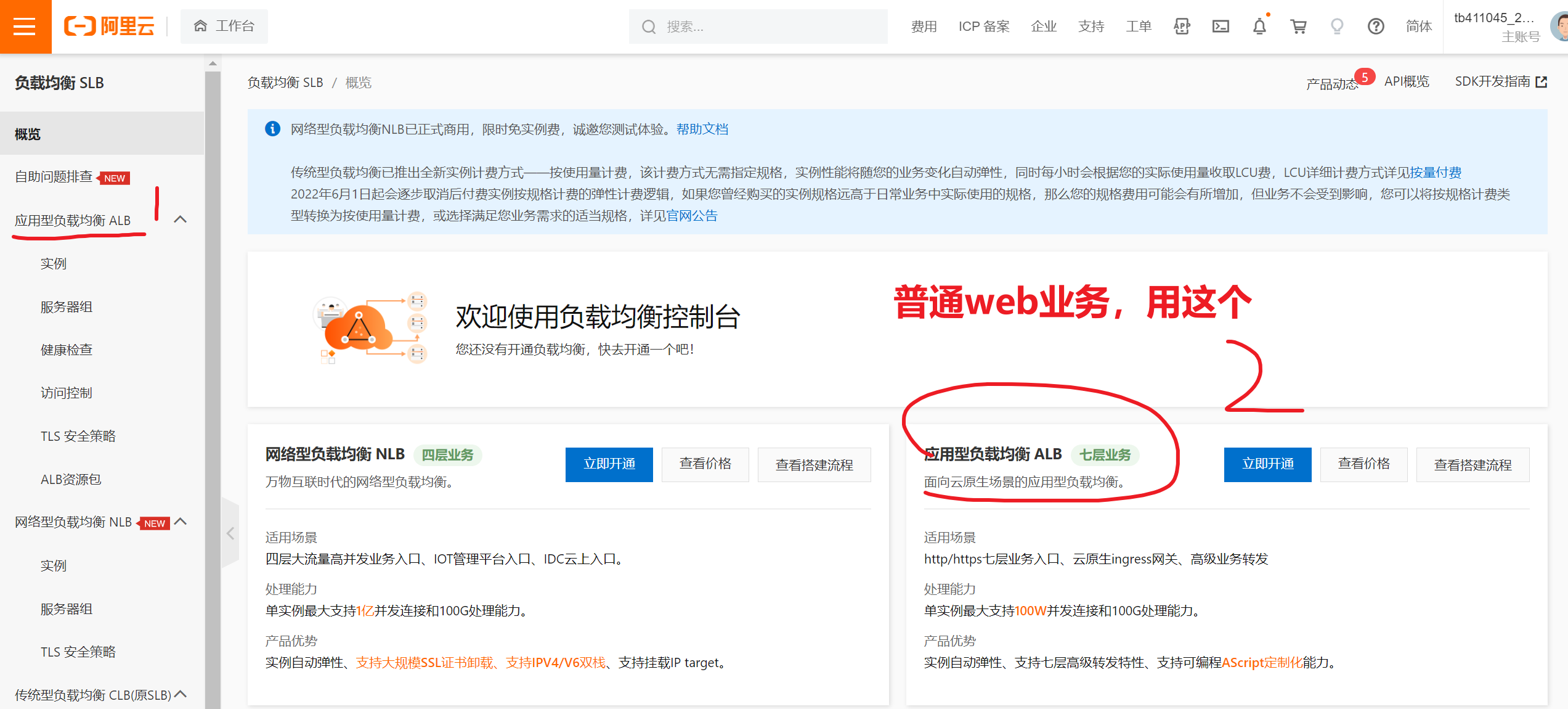Click the lightbulb suggestions icon

(1336, 27)
